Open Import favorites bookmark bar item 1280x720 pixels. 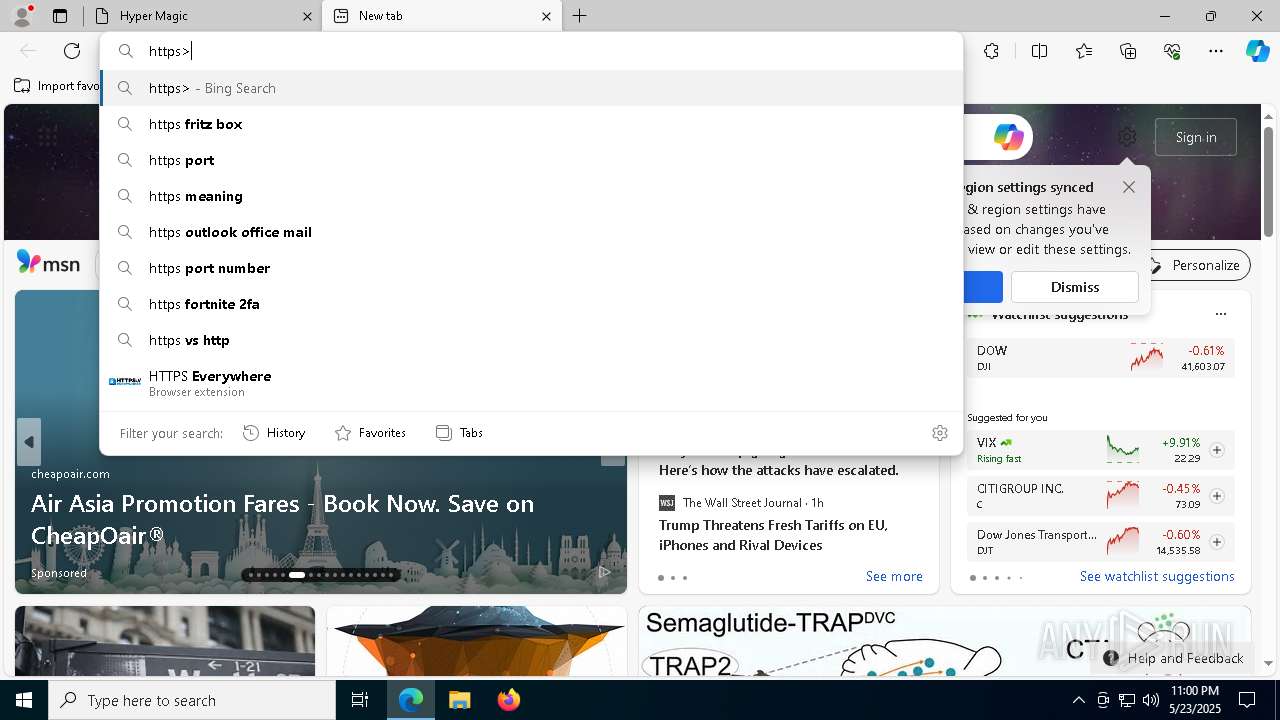point(56,86)
